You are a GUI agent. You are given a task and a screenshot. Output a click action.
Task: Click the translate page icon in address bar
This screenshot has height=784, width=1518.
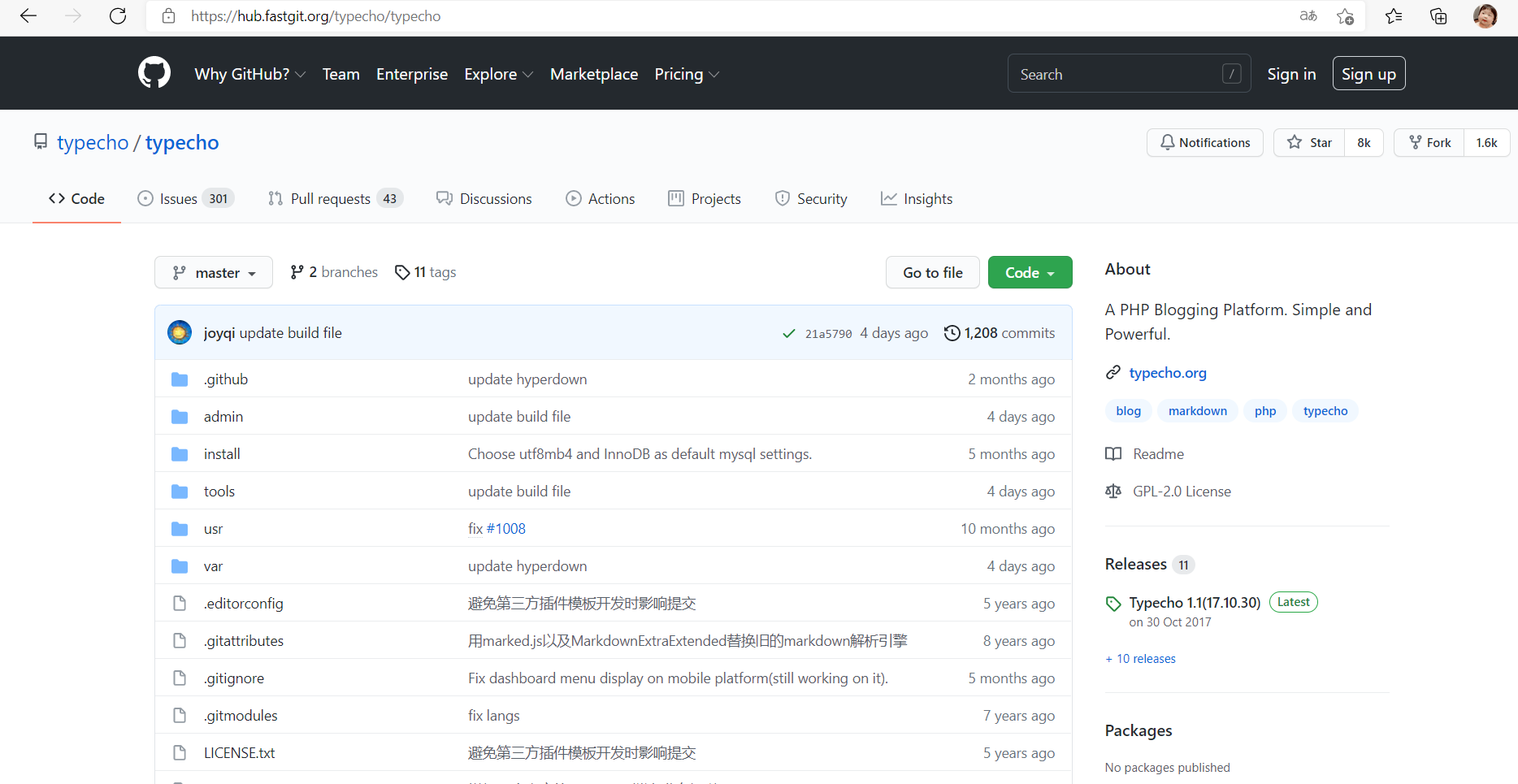click(1308, 16)
